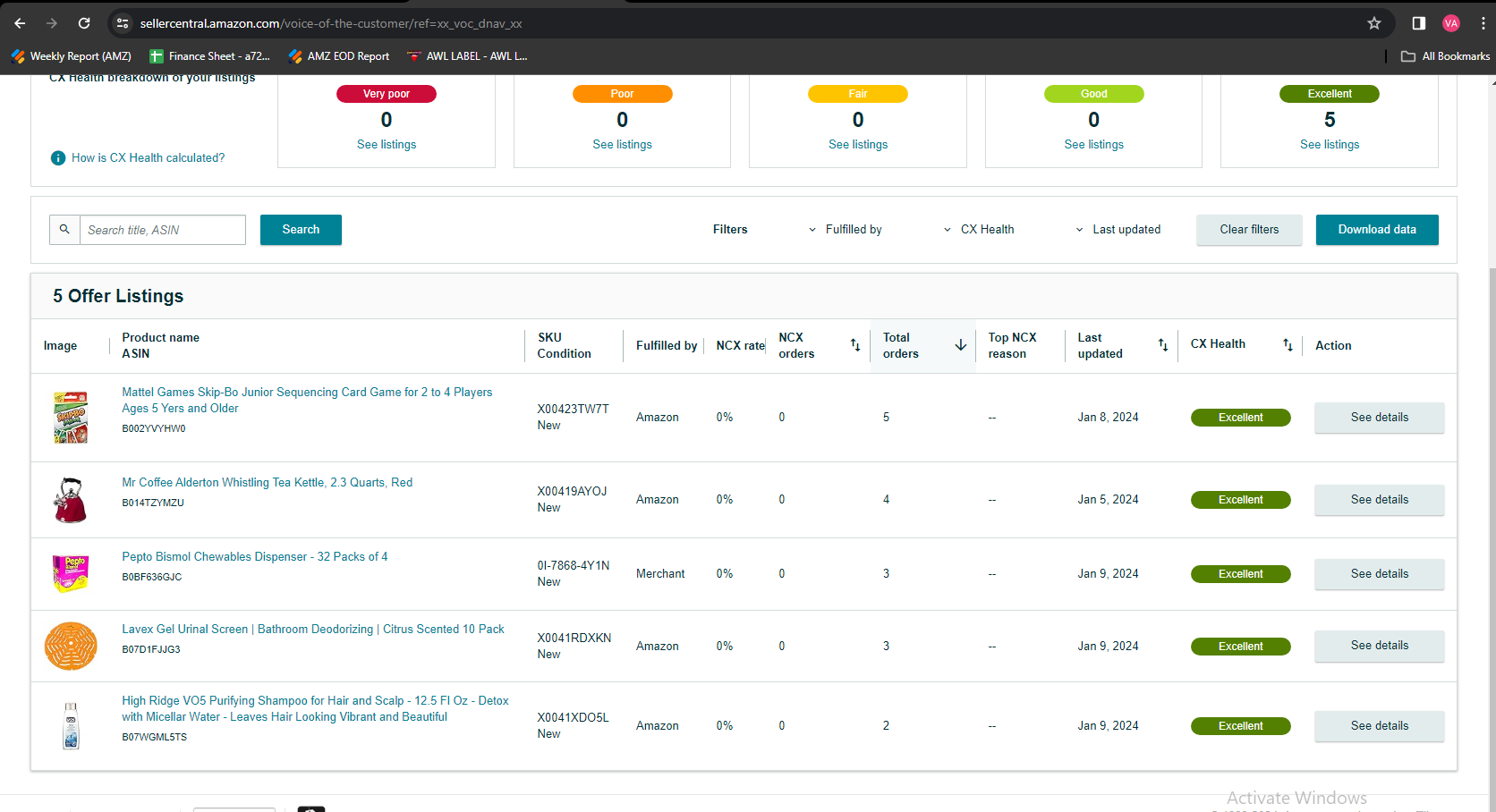The image size is (1496, 812).
Task: Click VO5 shampoo bottle thumbnail
Action: (x=71, y=726)
